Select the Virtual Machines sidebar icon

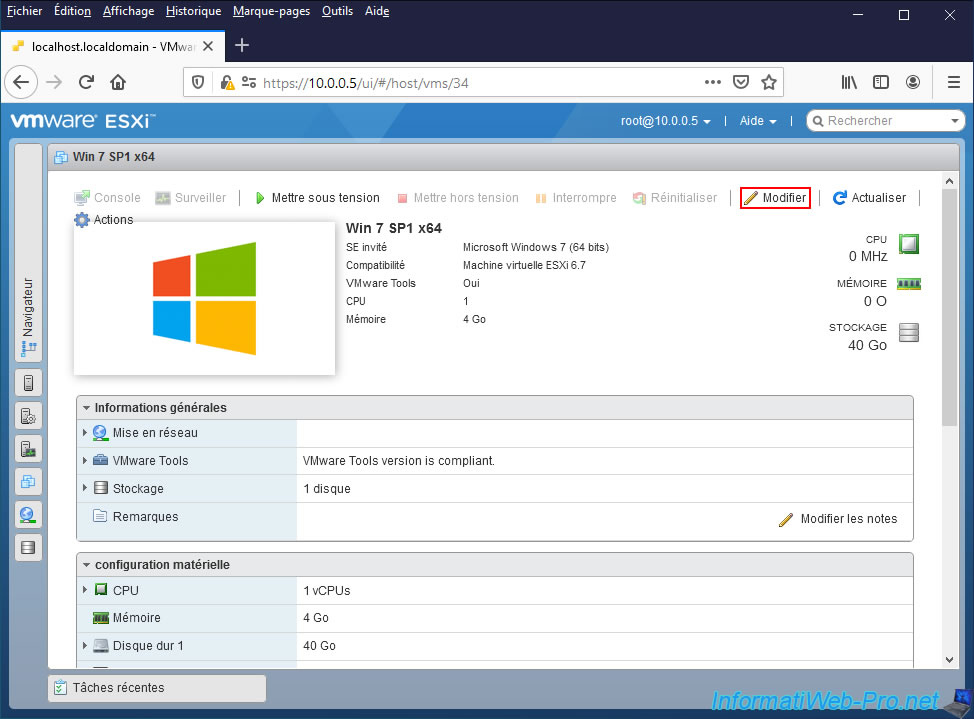pos(28,482)
